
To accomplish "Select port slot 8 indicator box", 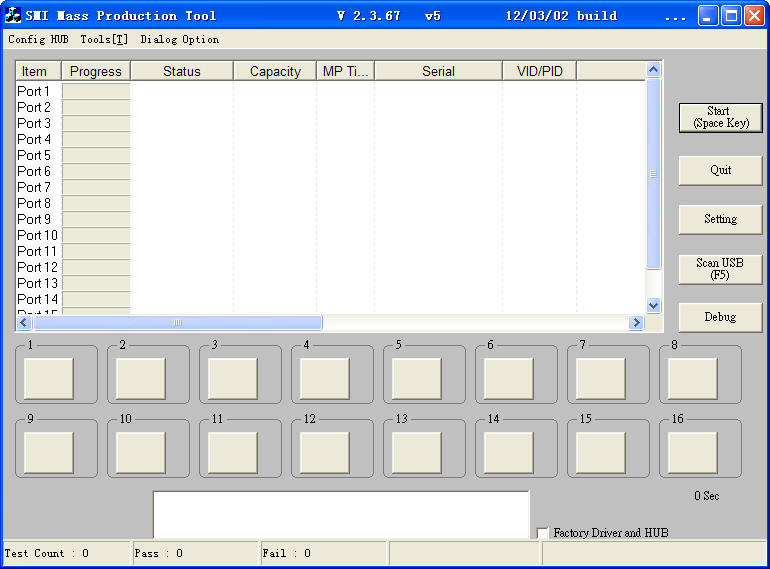I will click(693, 378).
